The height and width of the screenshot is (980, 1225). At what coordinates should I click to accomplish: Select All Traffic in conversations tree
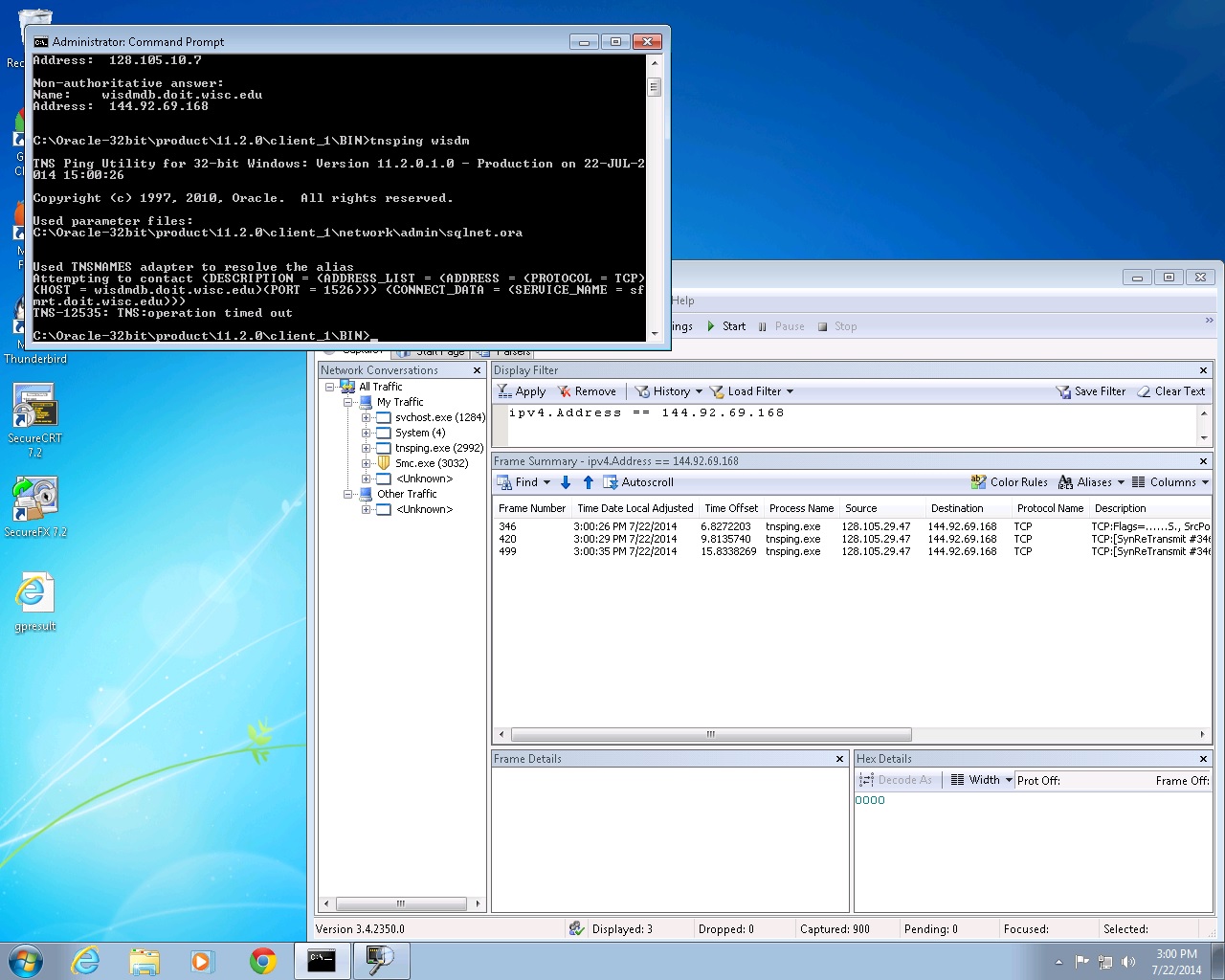[x=380, y=387]
